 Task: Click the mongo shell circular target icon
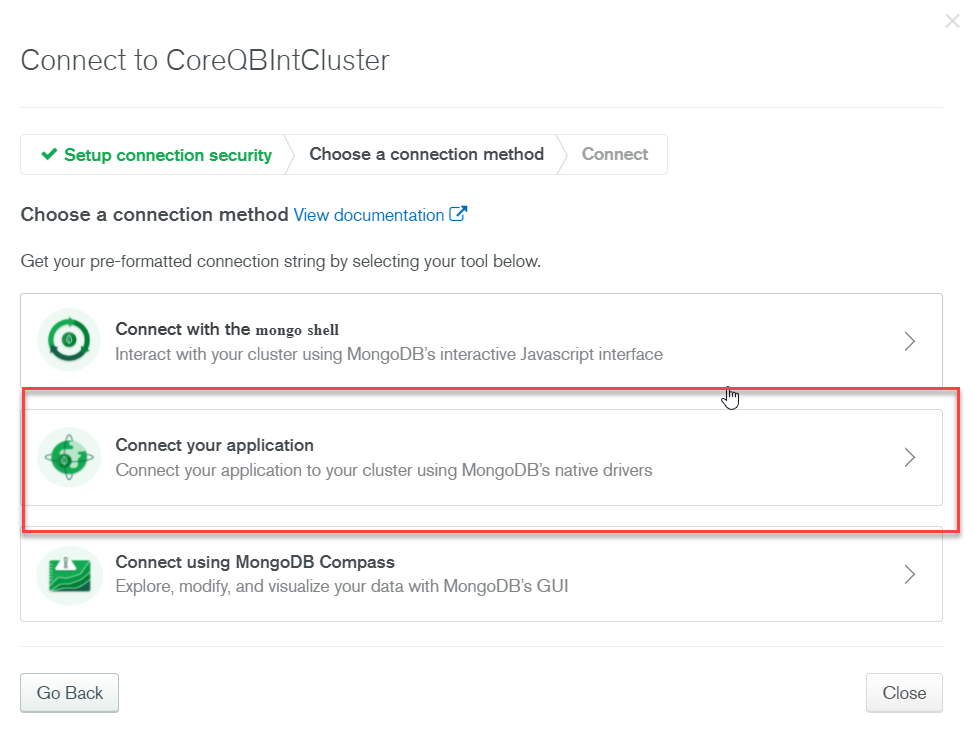(x=68, y=340)
